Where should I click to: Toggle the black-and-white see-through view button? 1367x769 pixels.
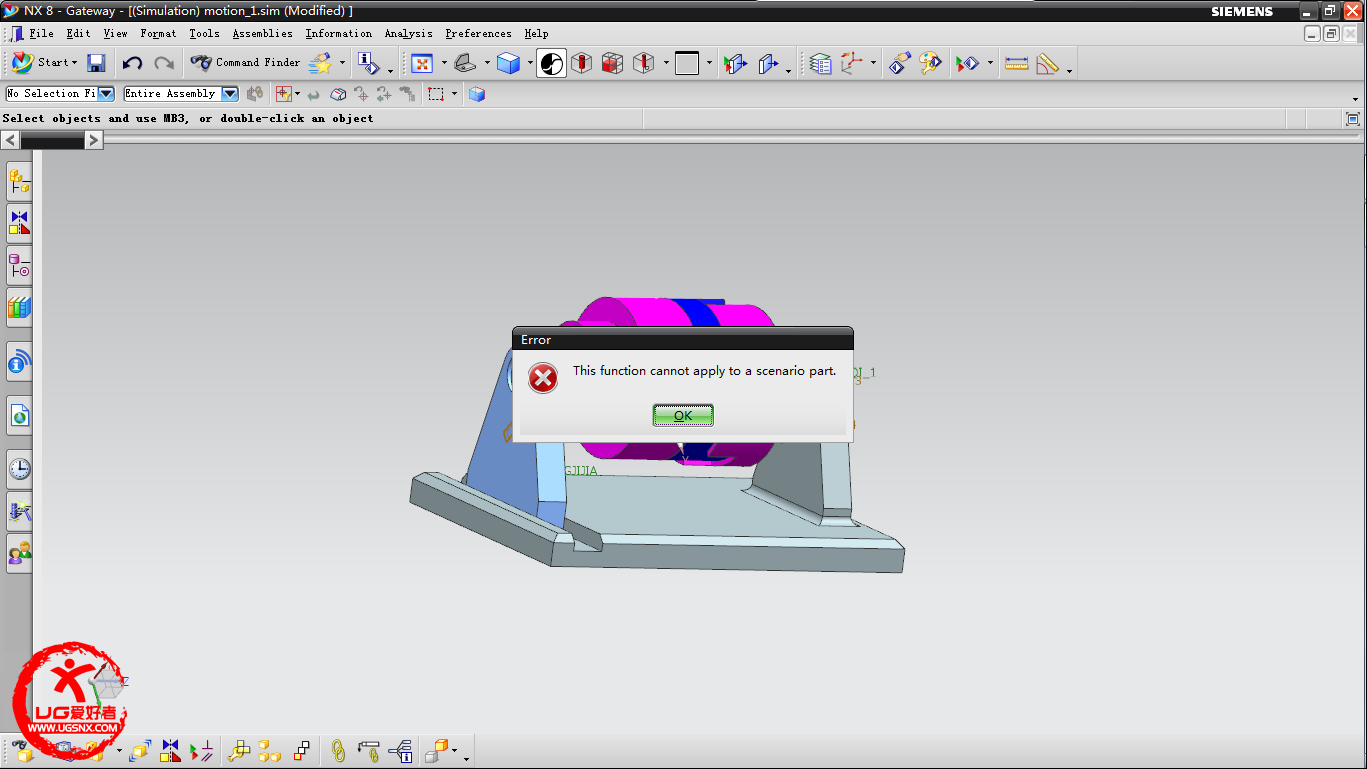(x=551, y=63)
